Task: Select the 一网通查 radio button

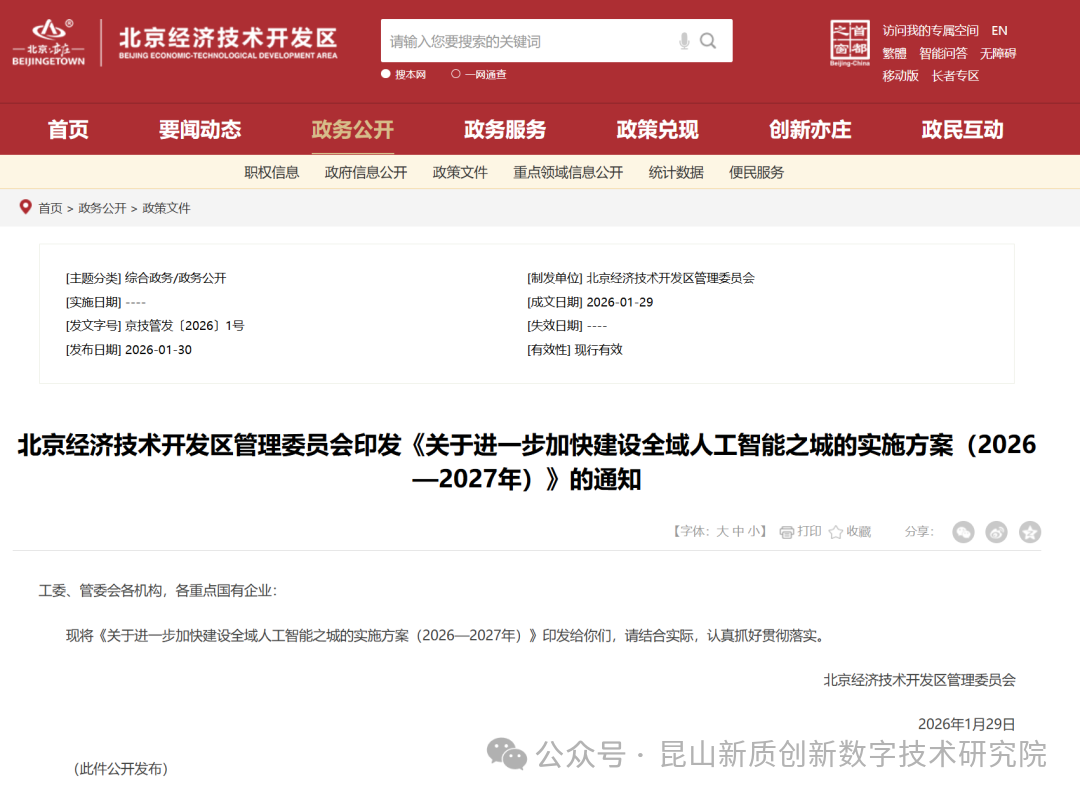Action: tap(456, 74)
